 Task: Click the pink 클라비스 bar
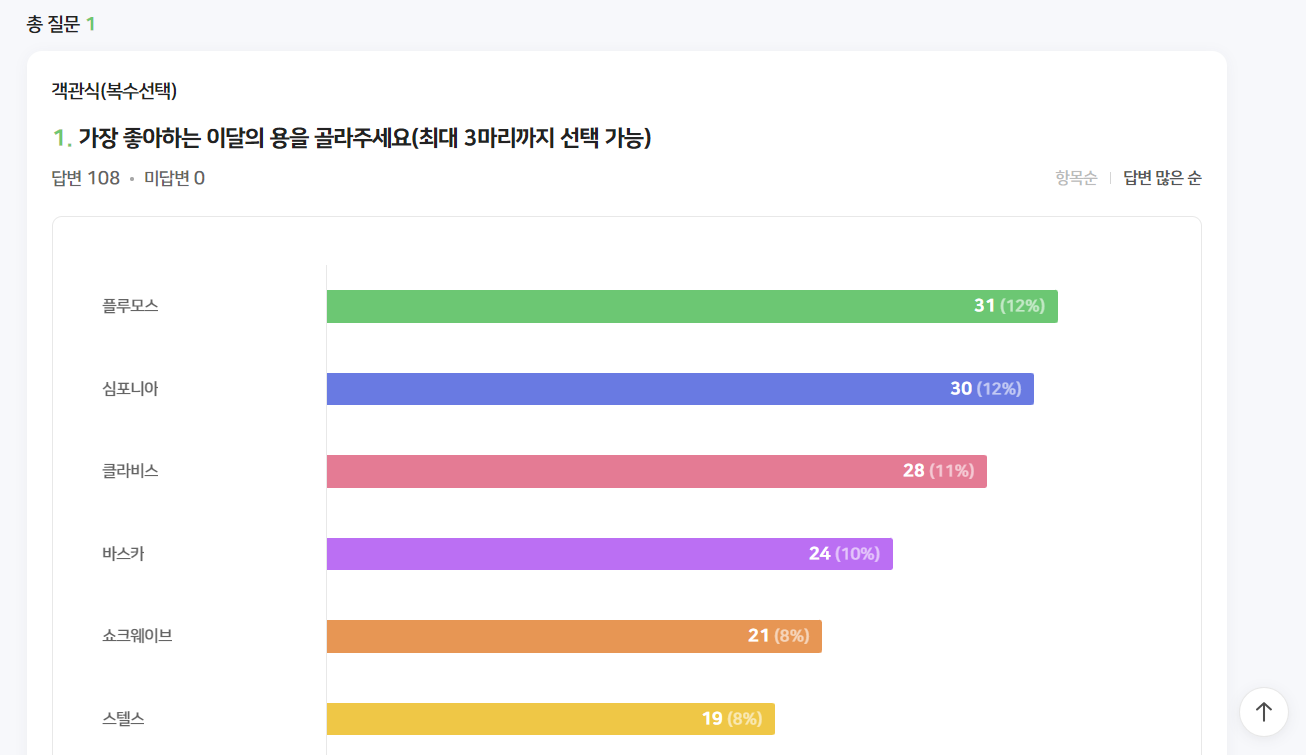click(656, 471)
